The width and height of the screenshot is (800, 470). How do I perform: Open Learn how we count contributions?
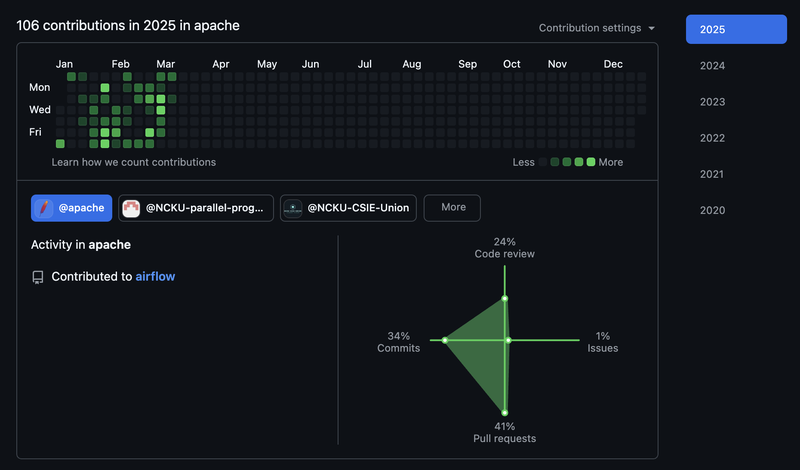tap(134, 162)
